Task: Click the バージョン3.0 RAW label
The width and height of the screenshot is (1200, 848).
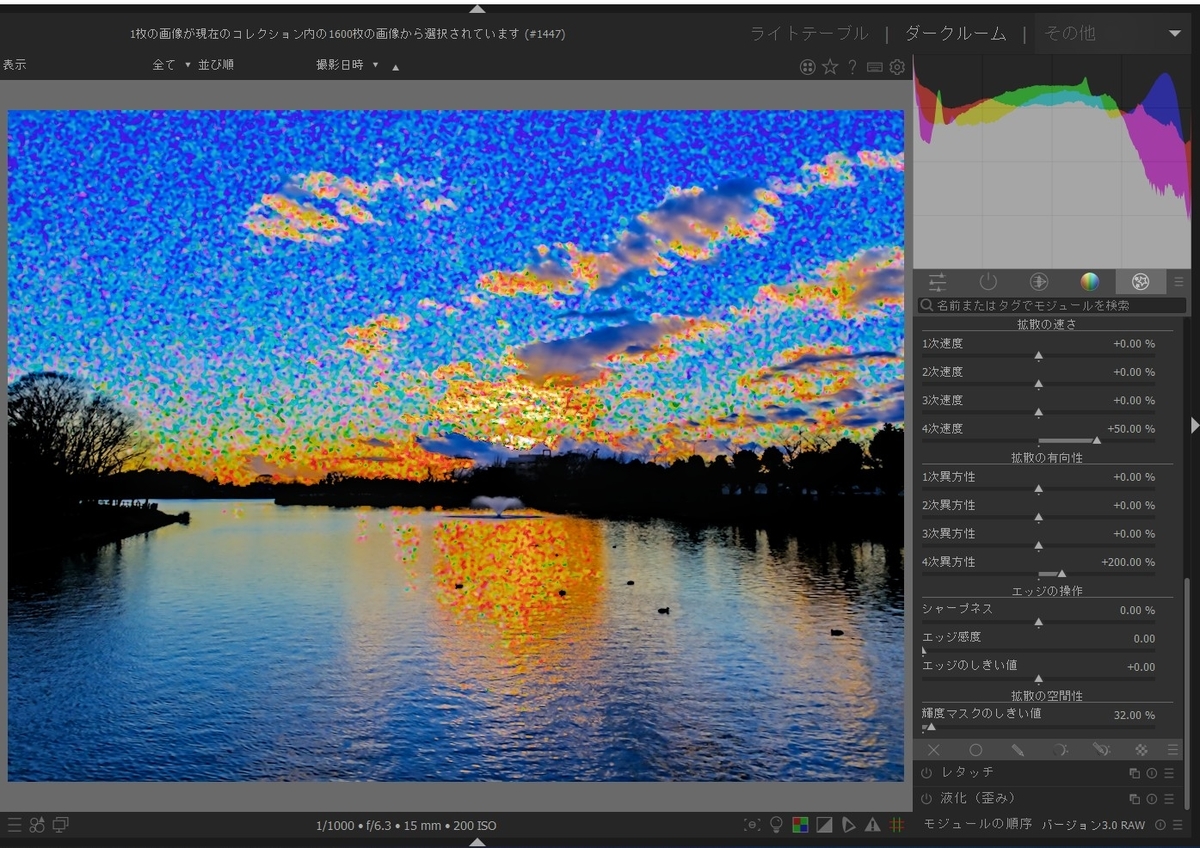Action: tap(1093, 825)
